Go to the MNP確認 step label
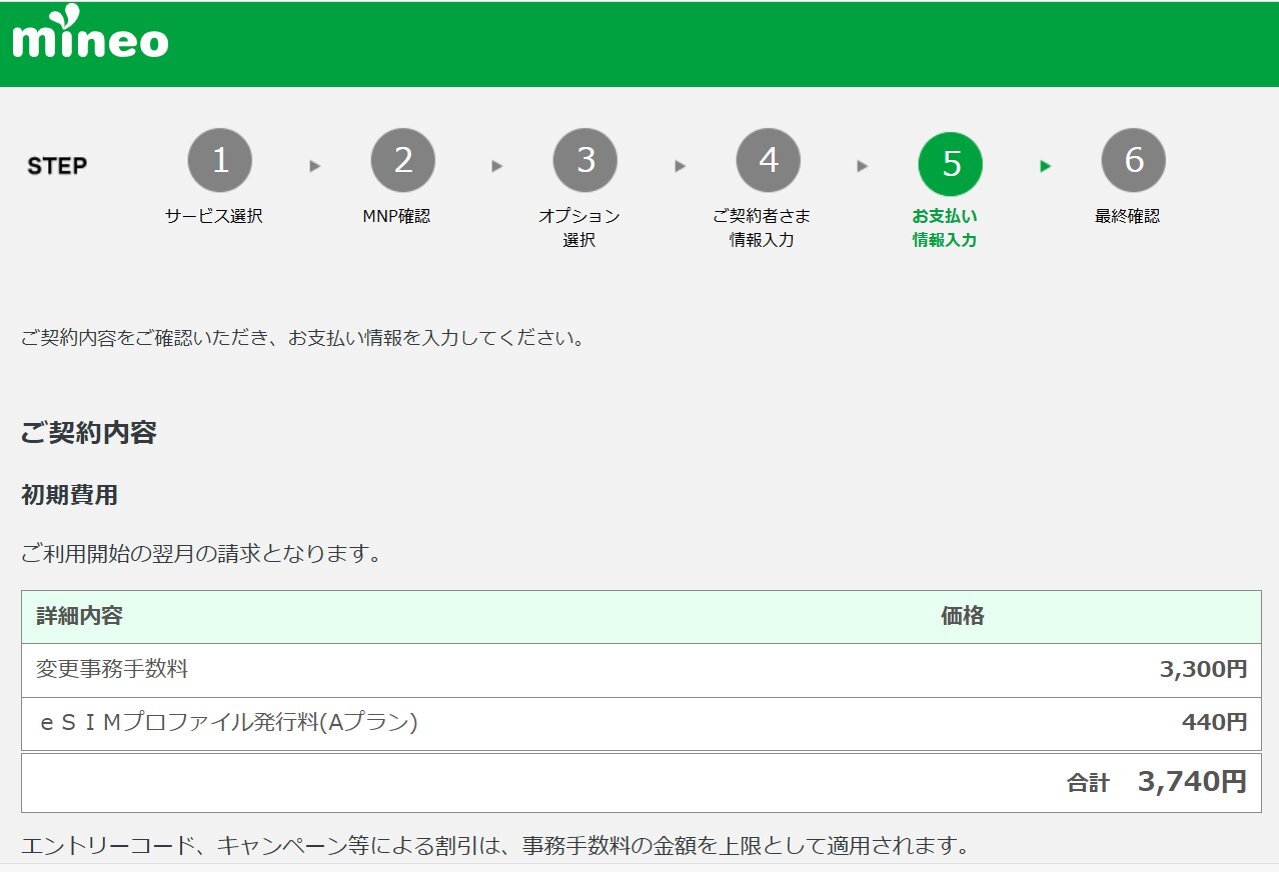Screen dimensions: 1279x872 [x=396, y=216]
